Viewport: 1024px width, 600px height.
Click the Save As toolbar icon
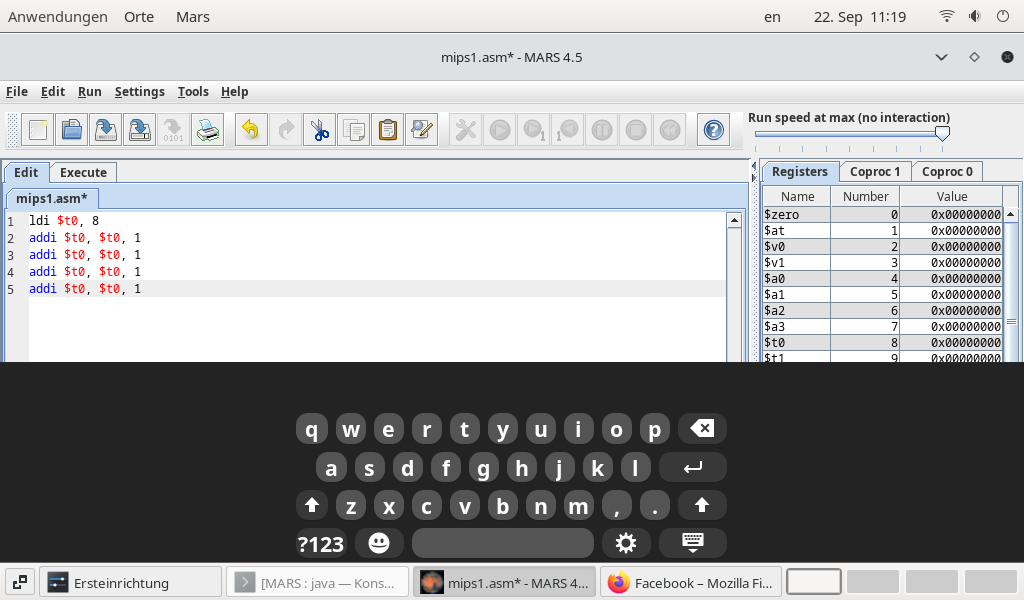pos(139,129)
